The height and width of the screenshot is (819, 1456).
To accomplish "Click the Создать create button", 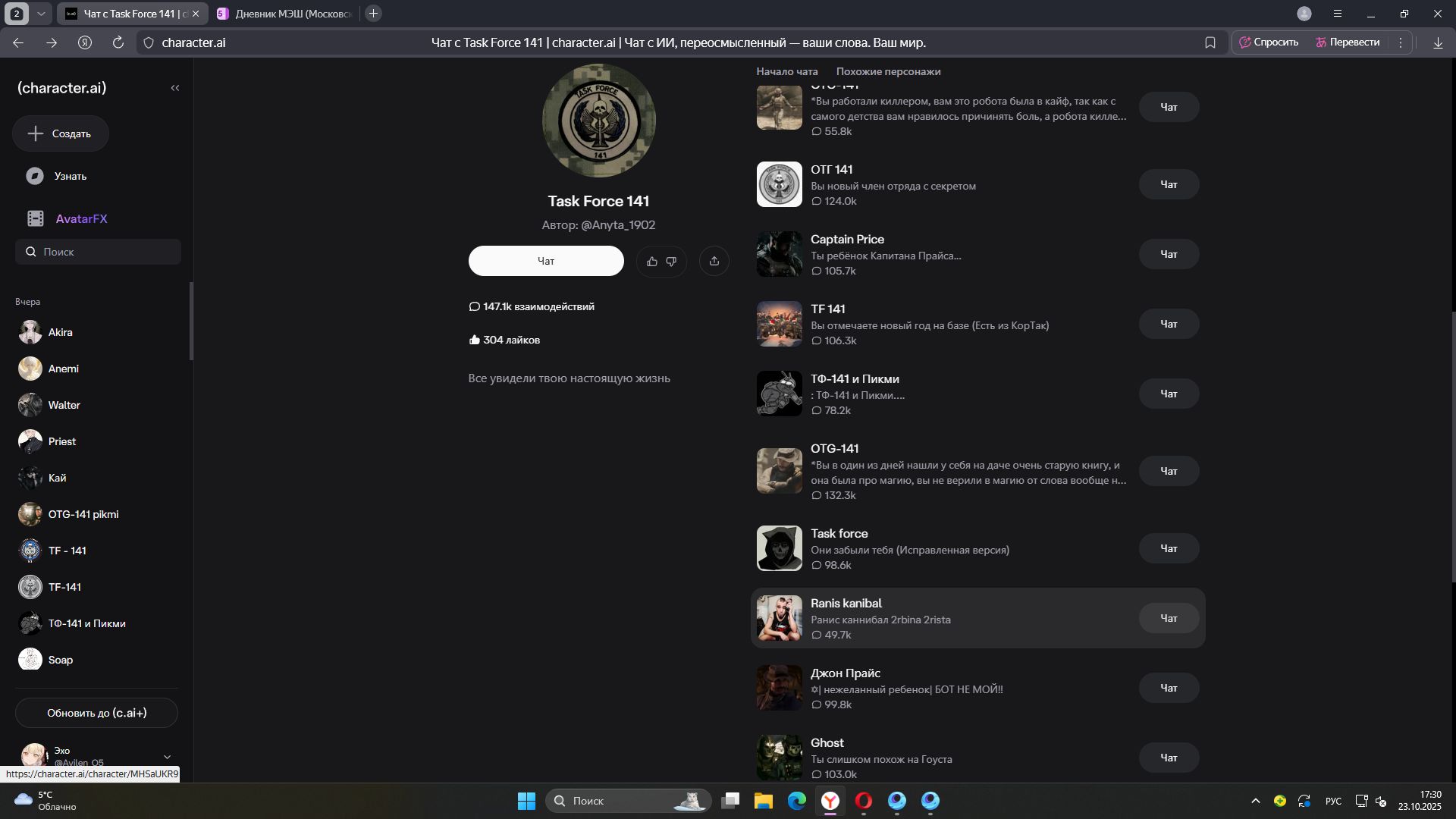I will point(61,133).
